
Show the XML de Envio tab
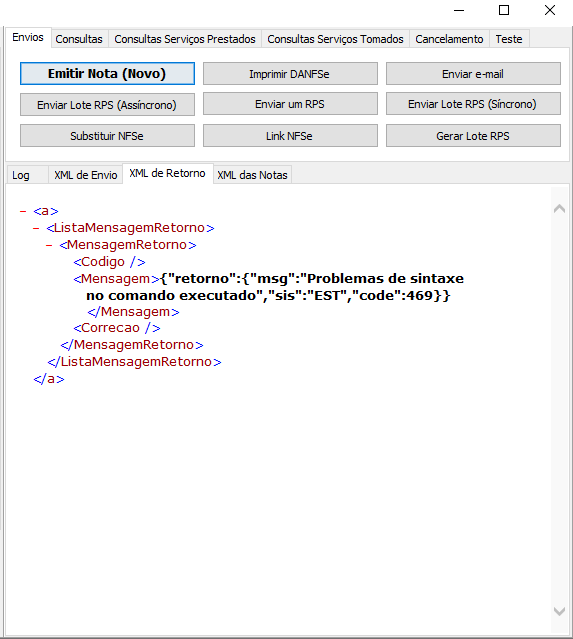(x=86, y=175)
